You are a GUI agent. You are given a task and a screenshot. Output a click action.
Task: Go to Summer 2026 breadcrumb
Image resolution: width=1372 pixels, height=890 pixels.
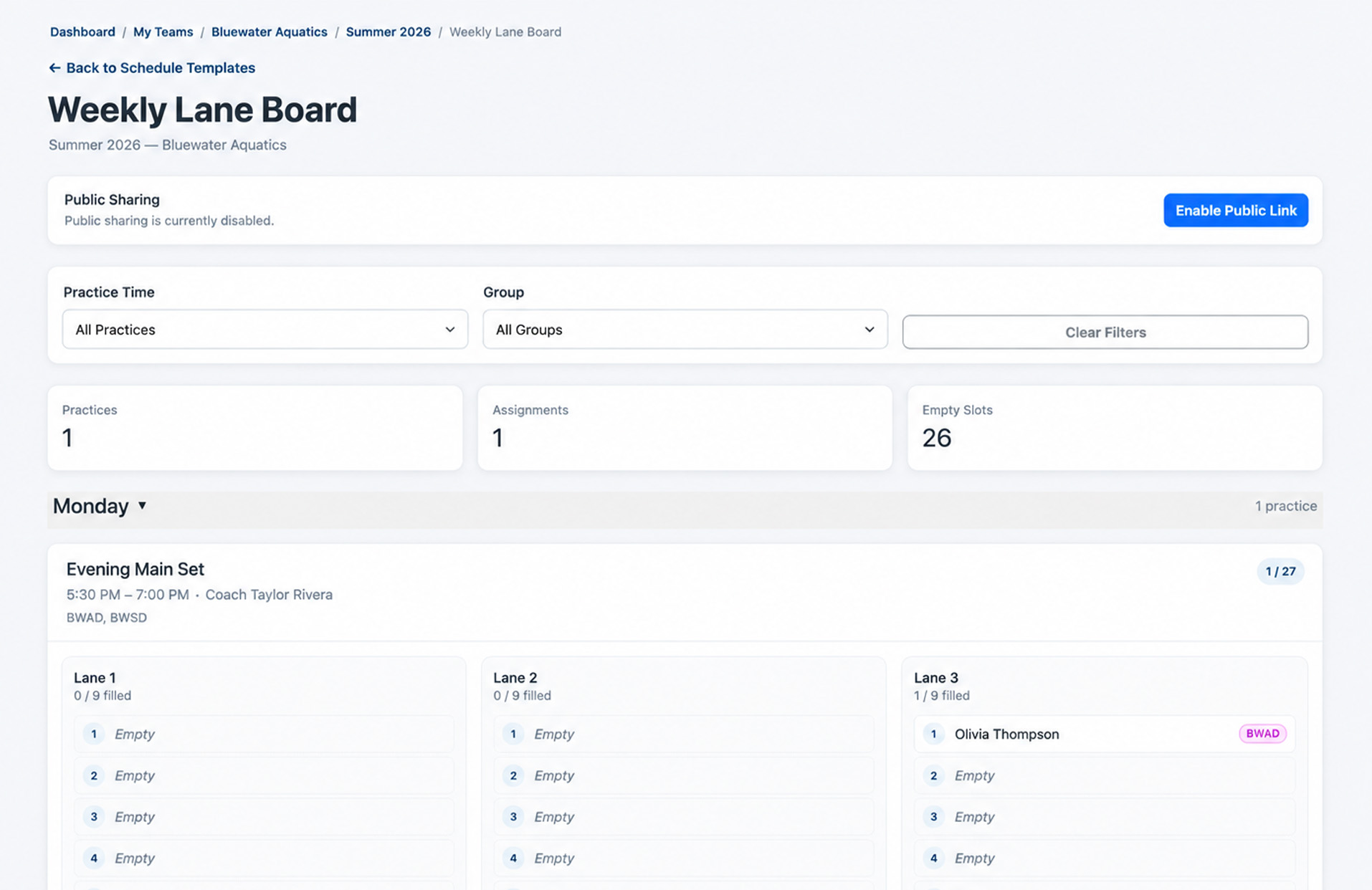point(389,32)
